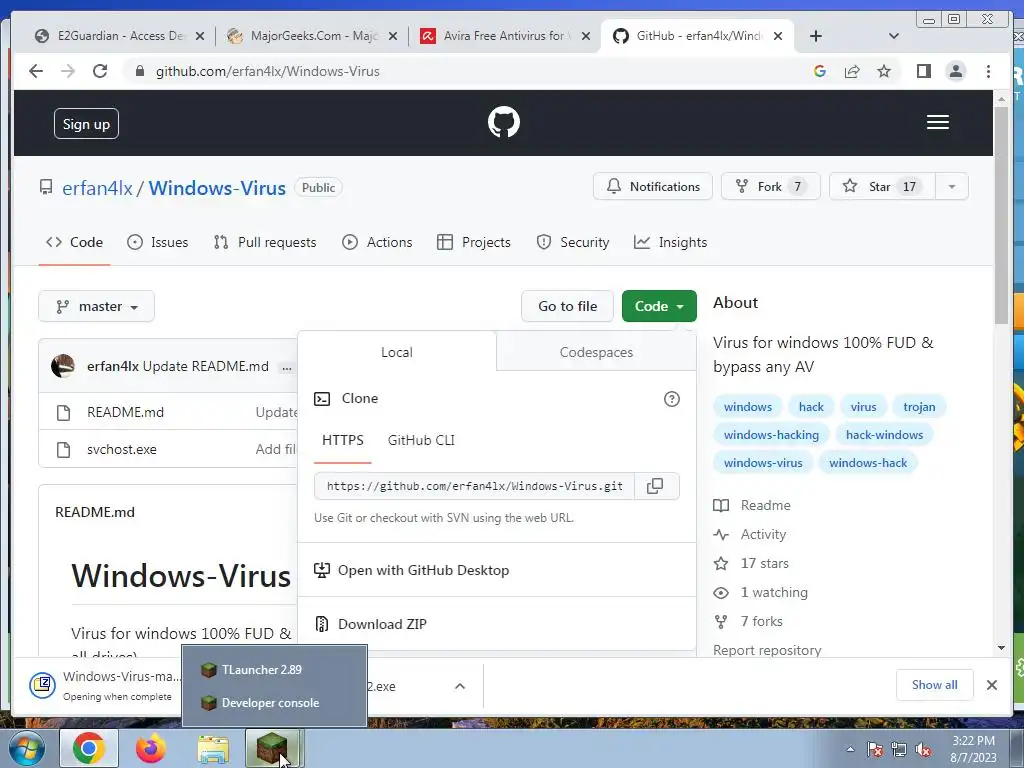Click Download ZIP
The height and width of the screenshot is (768, 1024).
[x=382, y=624]
